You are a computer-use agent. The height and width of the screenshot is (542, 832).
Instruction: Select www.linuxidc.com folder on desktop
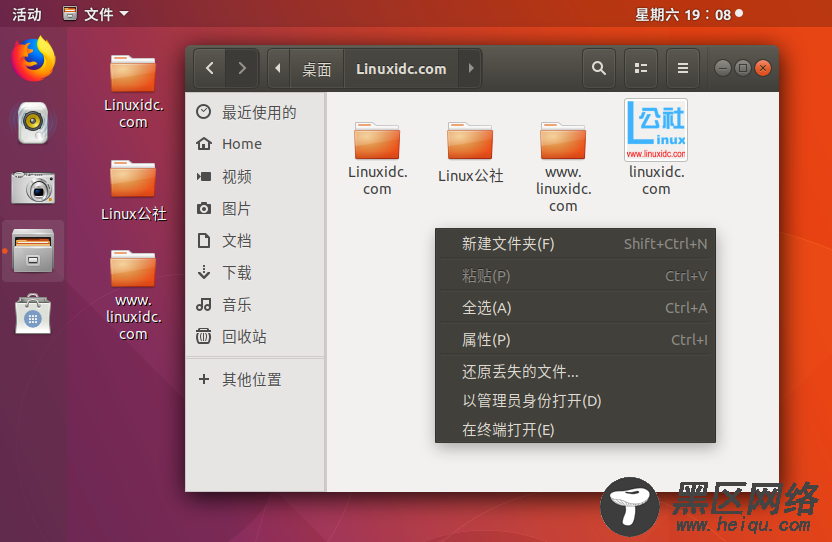(133, 295)
